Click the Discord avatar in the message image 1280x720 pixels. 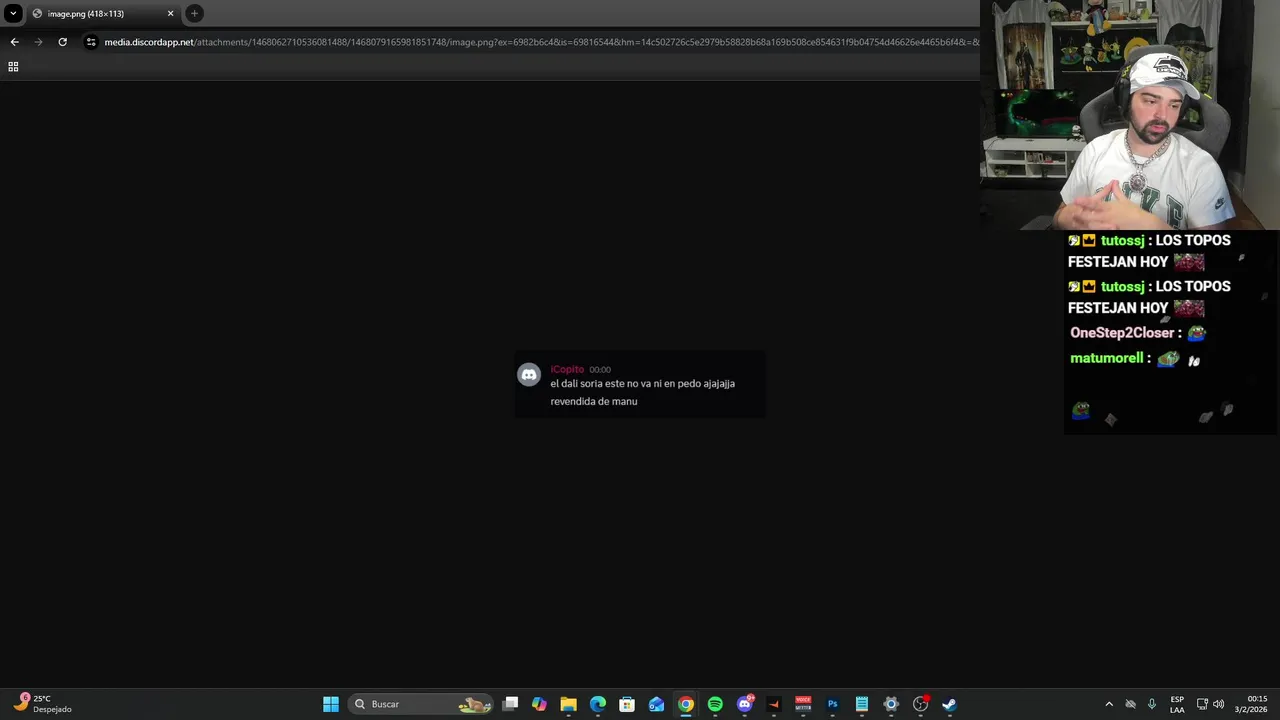529,375
